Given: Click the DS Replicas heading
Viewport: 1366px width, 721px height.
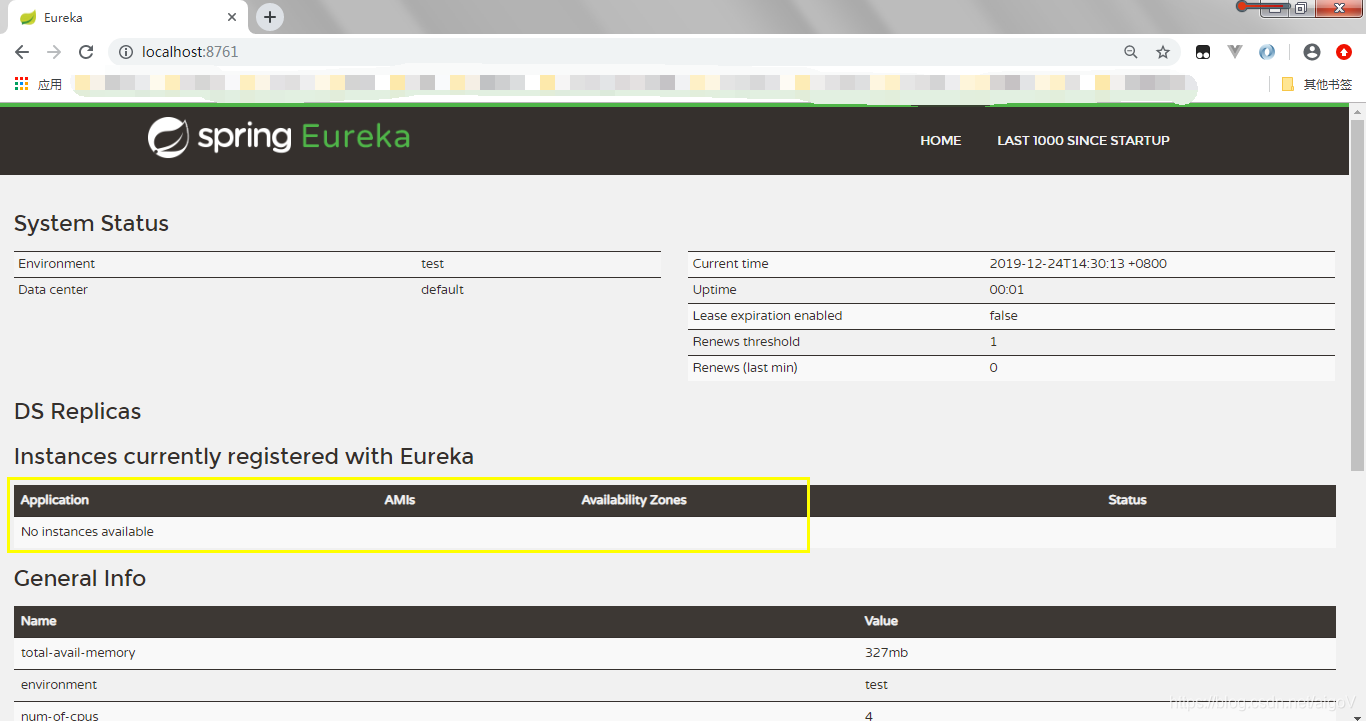Looking at the screenshot, I should coord(77,412).
